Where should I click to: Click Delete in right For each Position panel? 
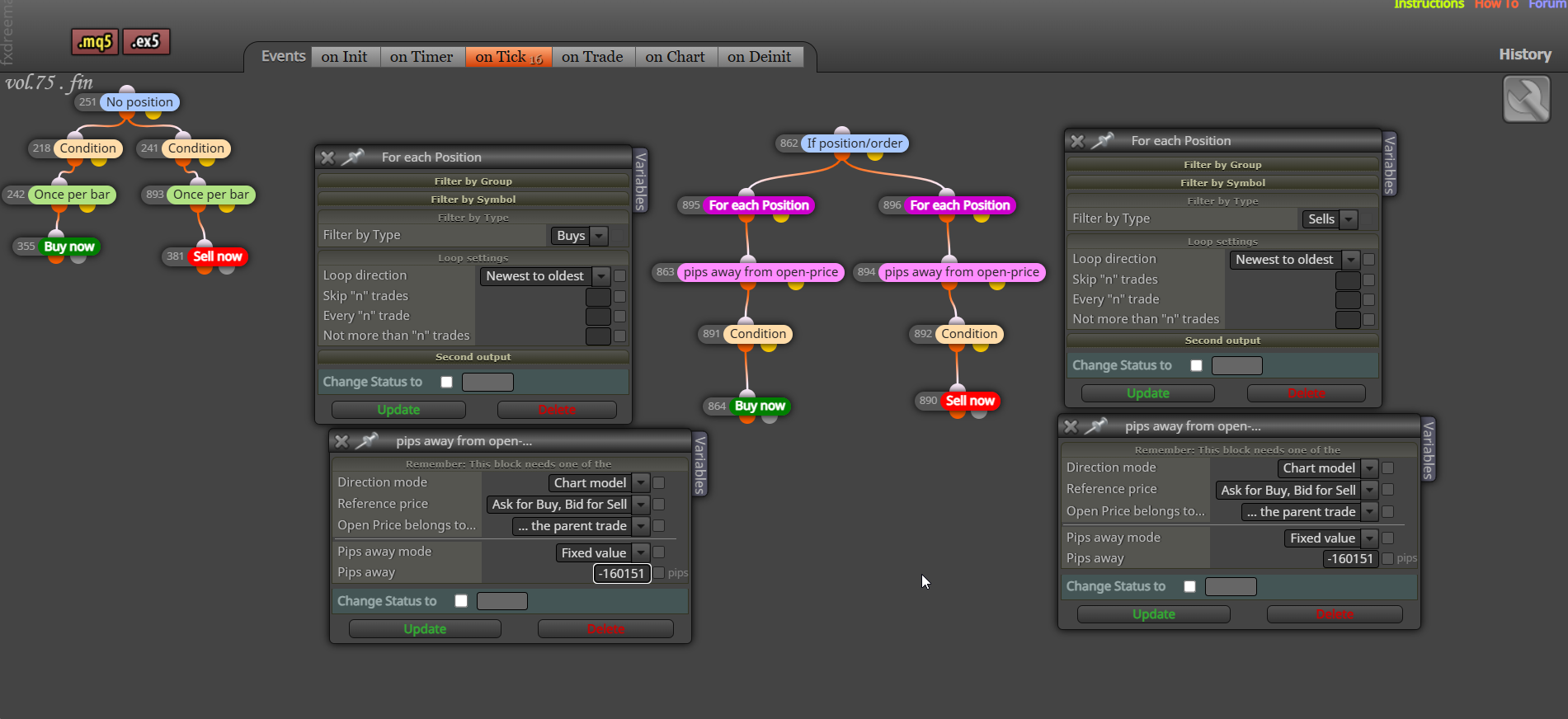point(1307,393)
